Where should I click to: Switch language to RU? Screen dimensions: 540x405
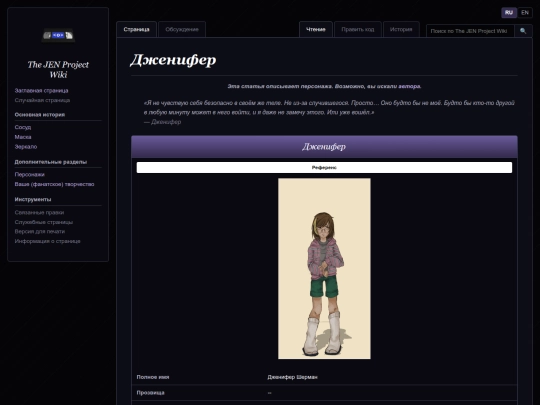(509, 13)
